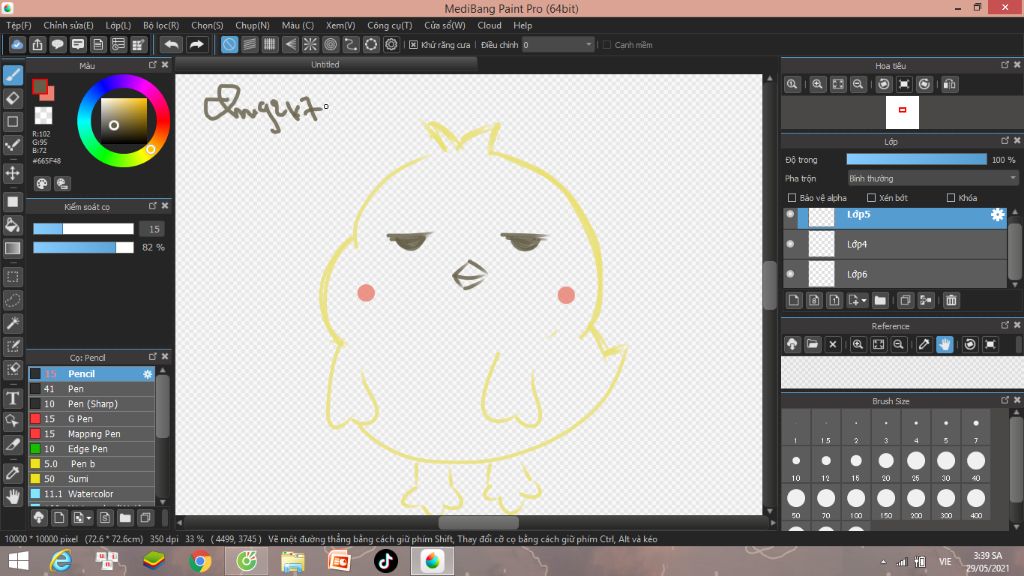
Task: Pick the Eyedropper tool
Action: (x=13, y=472)
